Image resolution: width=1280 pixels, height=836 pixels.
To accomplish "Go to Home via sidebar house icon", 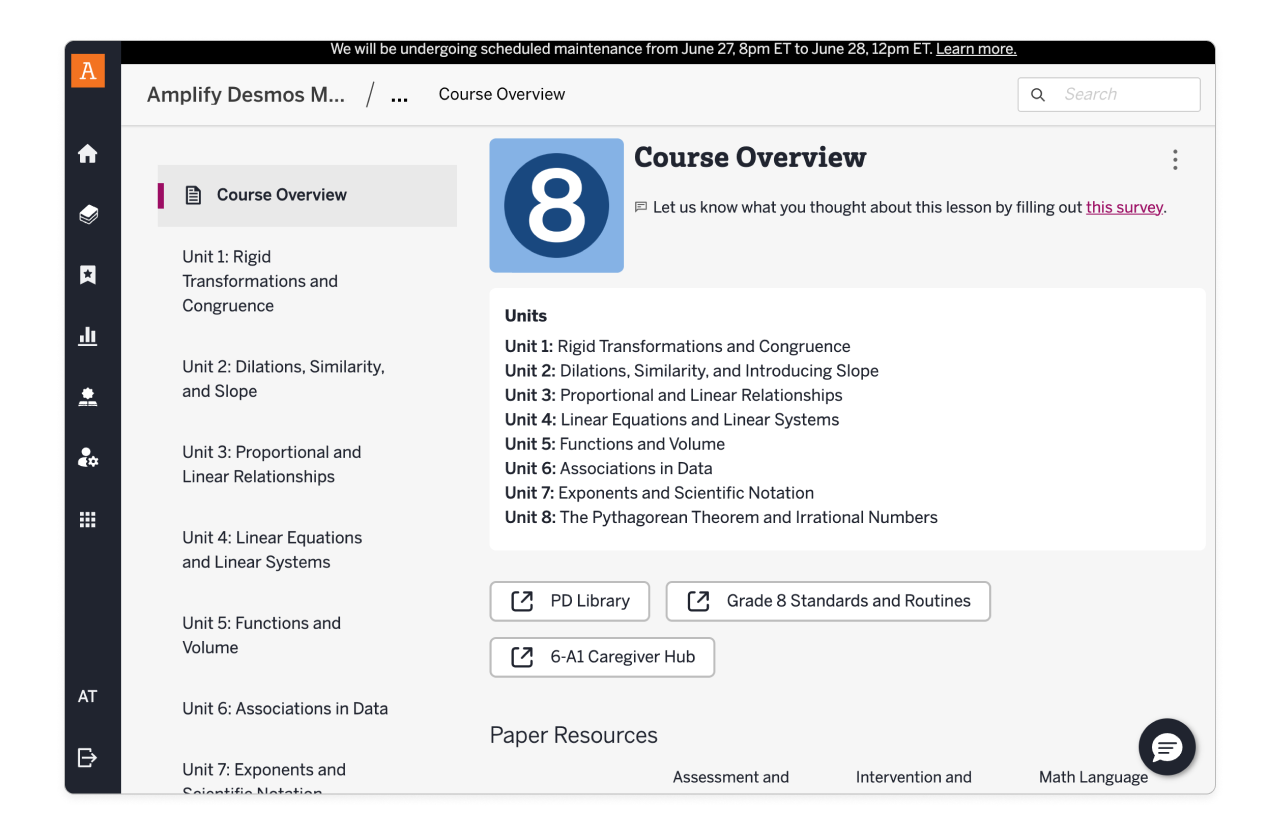I will click(x=88, y=153).
